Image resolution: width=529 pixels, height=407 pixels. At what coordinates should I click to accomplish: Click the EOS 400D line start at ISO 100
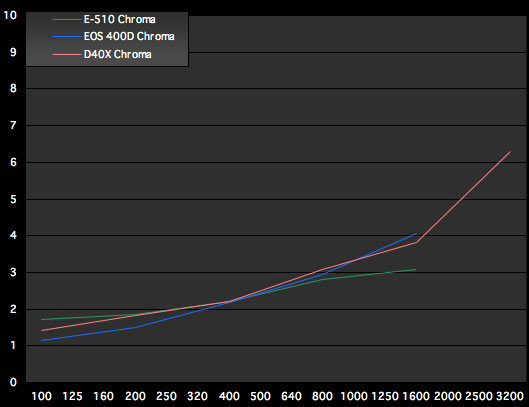coord(42,341)
